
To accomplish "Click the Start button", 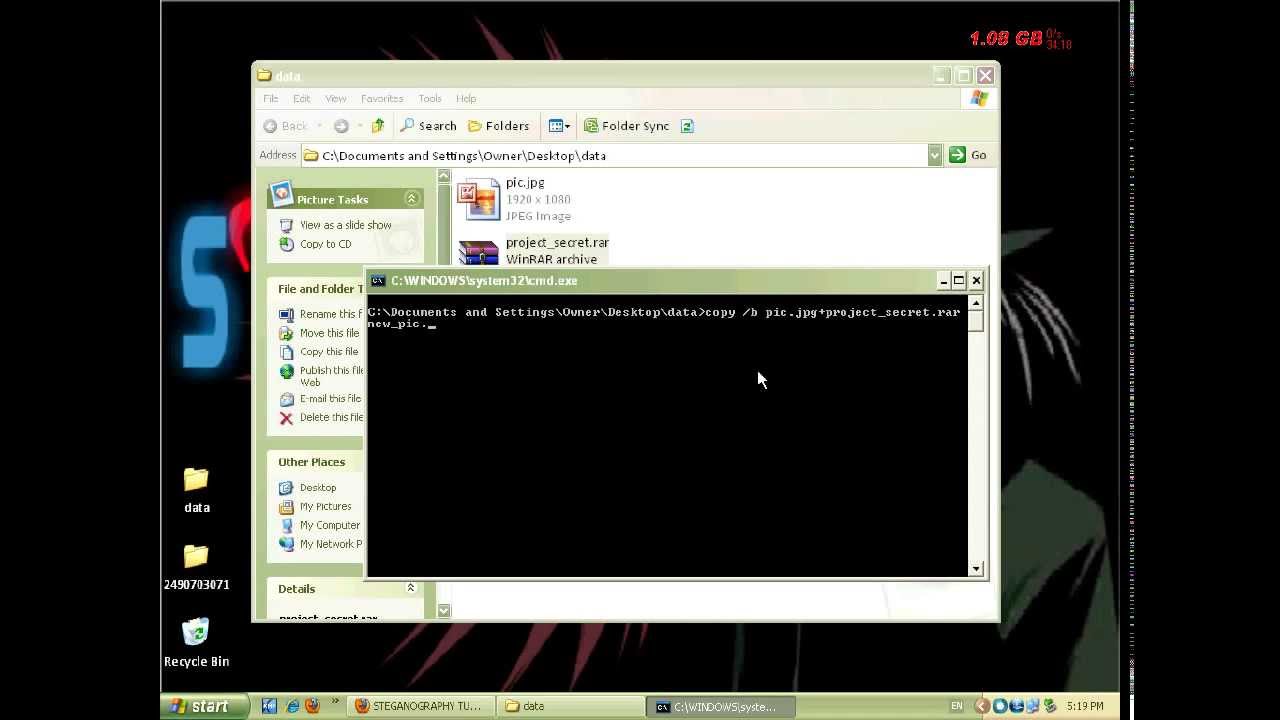I will (x=205, y=706).
